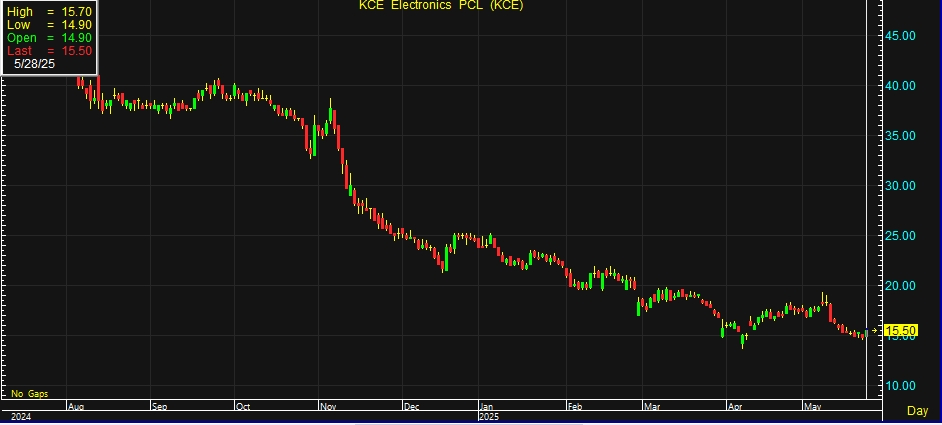The image size is (942, 425).
Task: Click the Dec month label on time axis
Action: [x=412, y=406]
